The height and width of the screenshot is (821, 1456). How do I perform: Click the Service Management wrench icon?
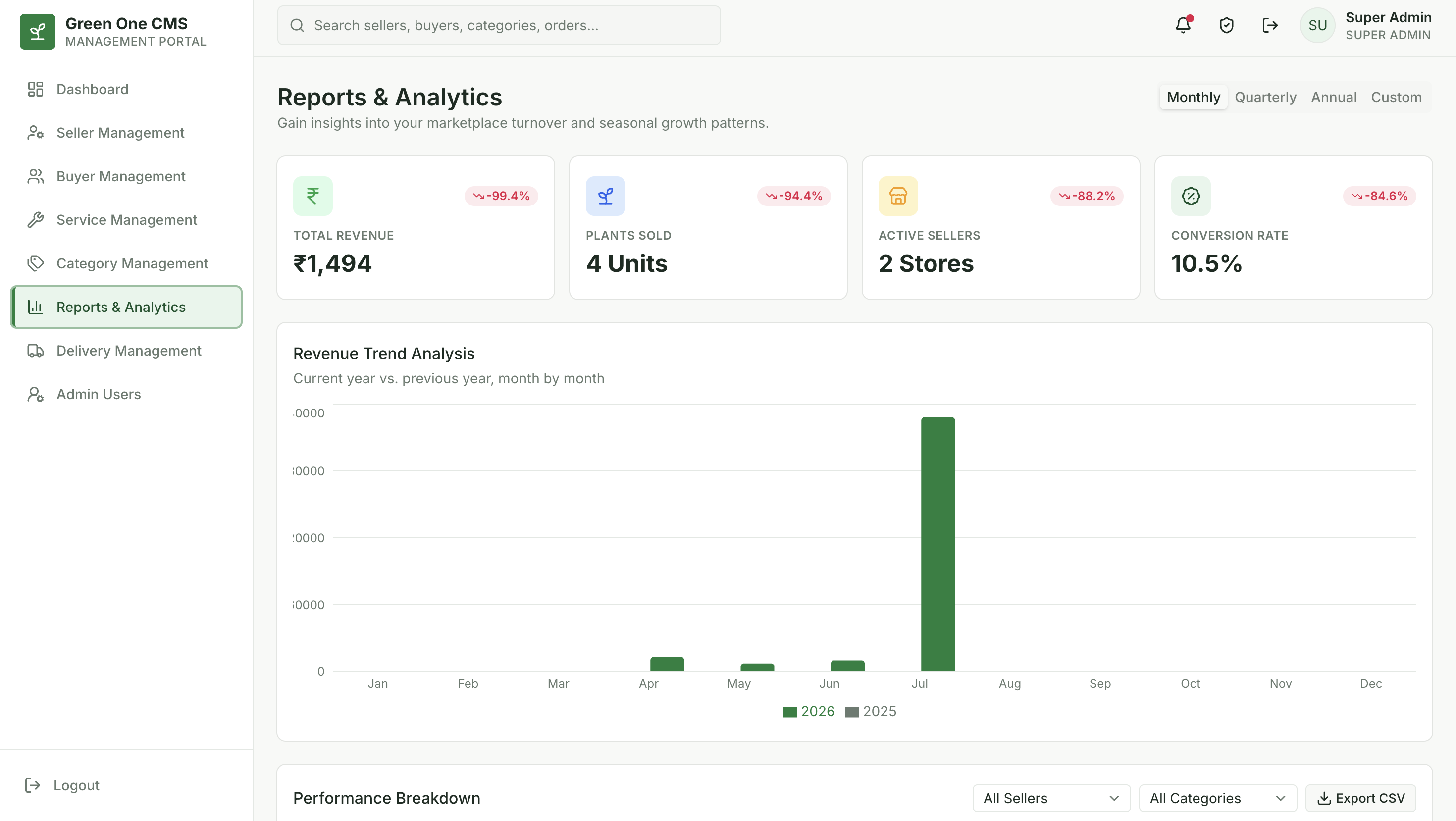36,220
